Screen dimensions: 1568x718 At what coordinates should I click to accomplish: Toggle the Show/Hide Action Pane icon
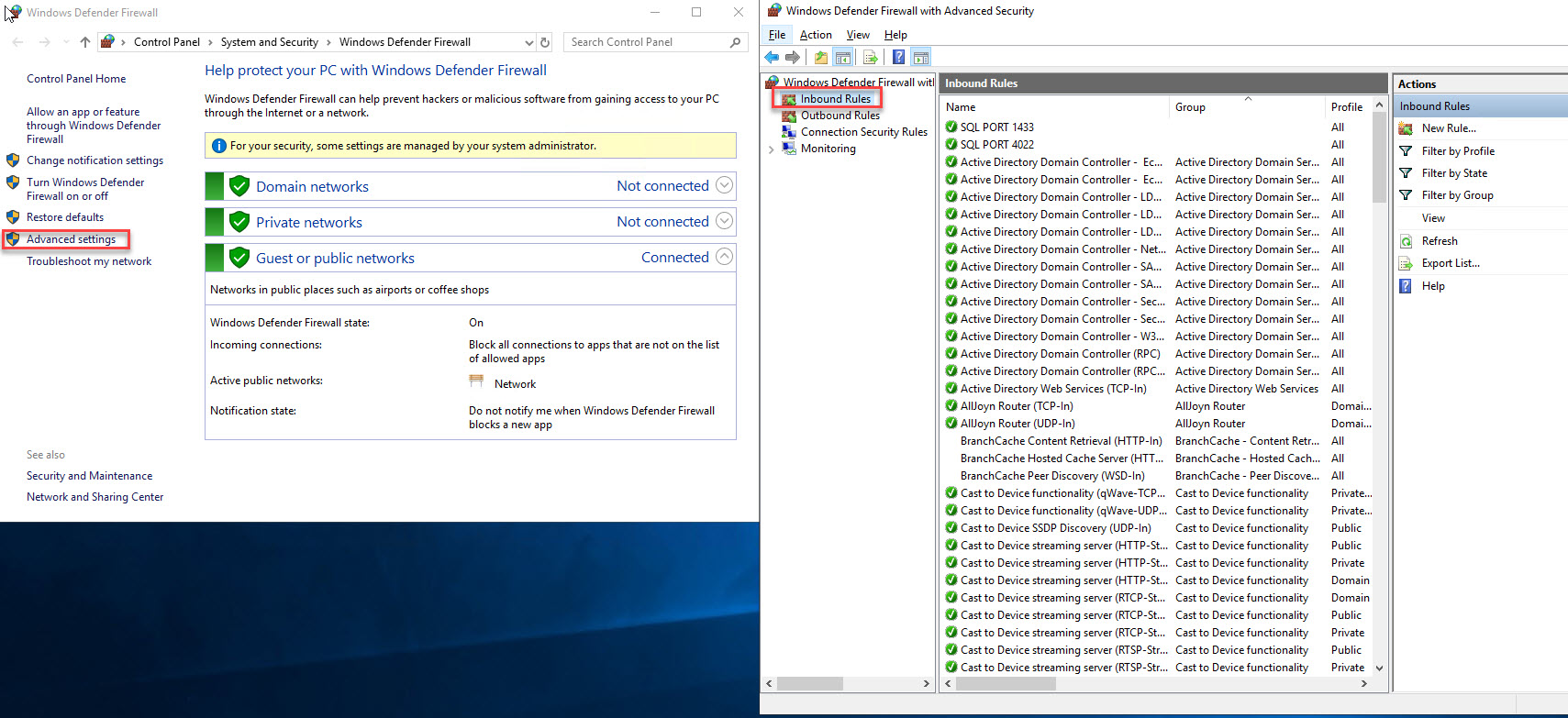[921, 58]
